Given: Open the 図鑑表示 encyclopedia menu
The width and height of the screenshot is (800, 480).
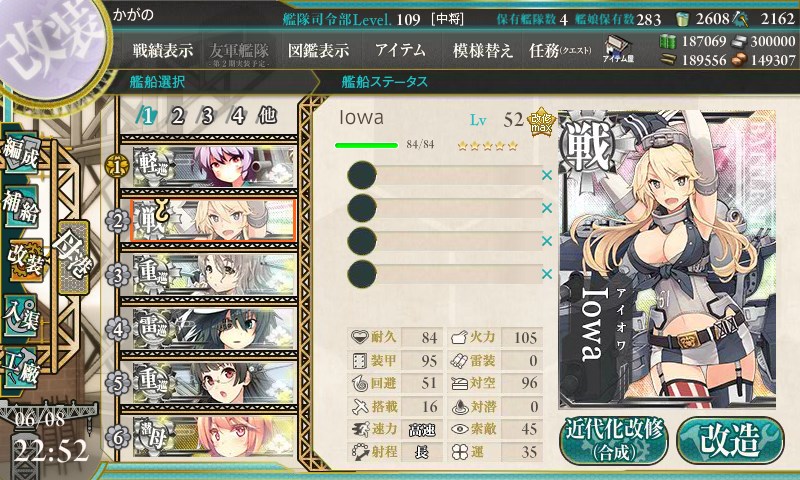Looking at the screenshot, I should coord(318,50).
